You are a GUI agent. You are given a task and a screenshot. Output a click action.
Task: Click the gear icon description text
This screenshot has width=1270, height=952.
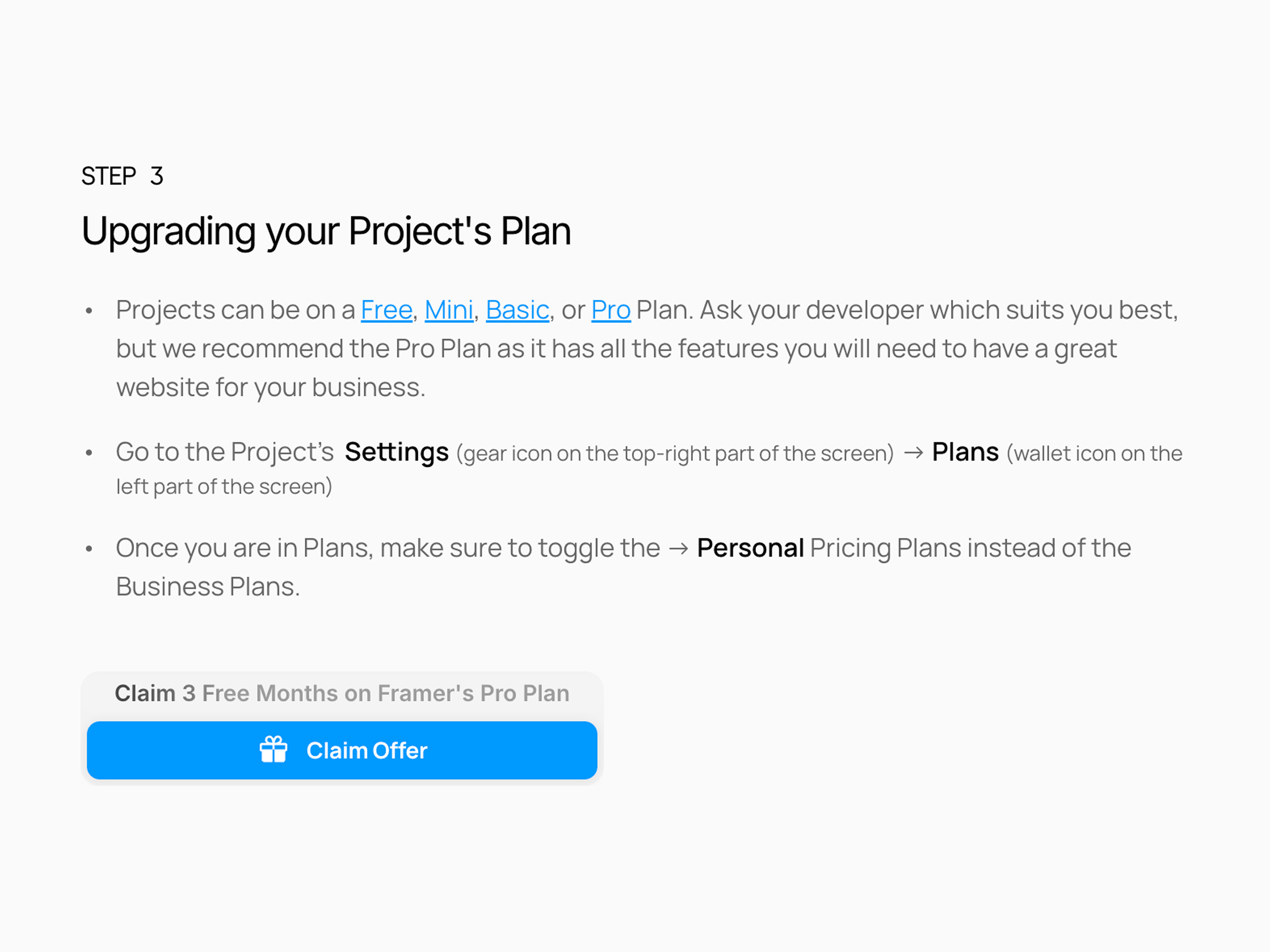coord(675,454)
